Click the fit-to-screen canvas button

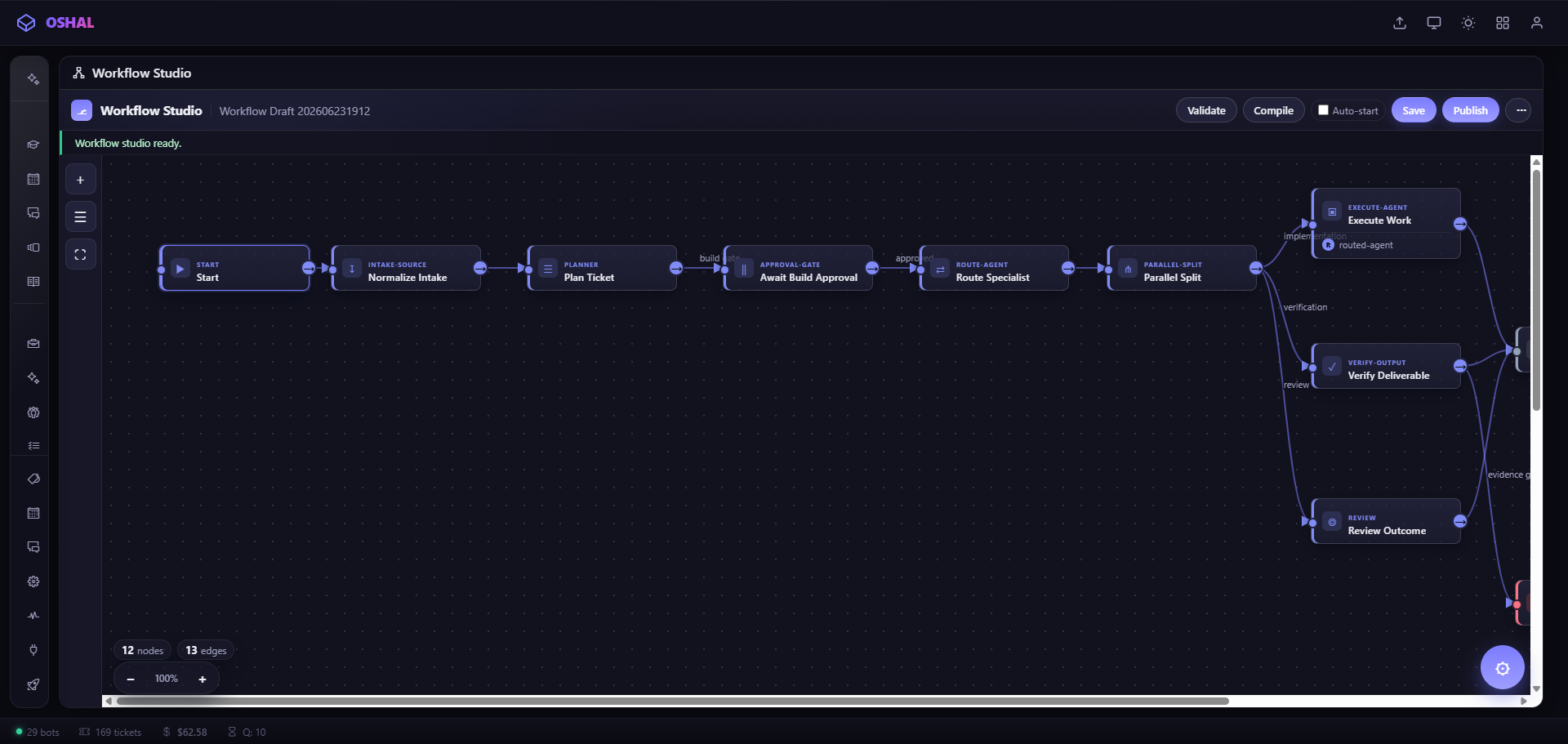pos(81,255)
